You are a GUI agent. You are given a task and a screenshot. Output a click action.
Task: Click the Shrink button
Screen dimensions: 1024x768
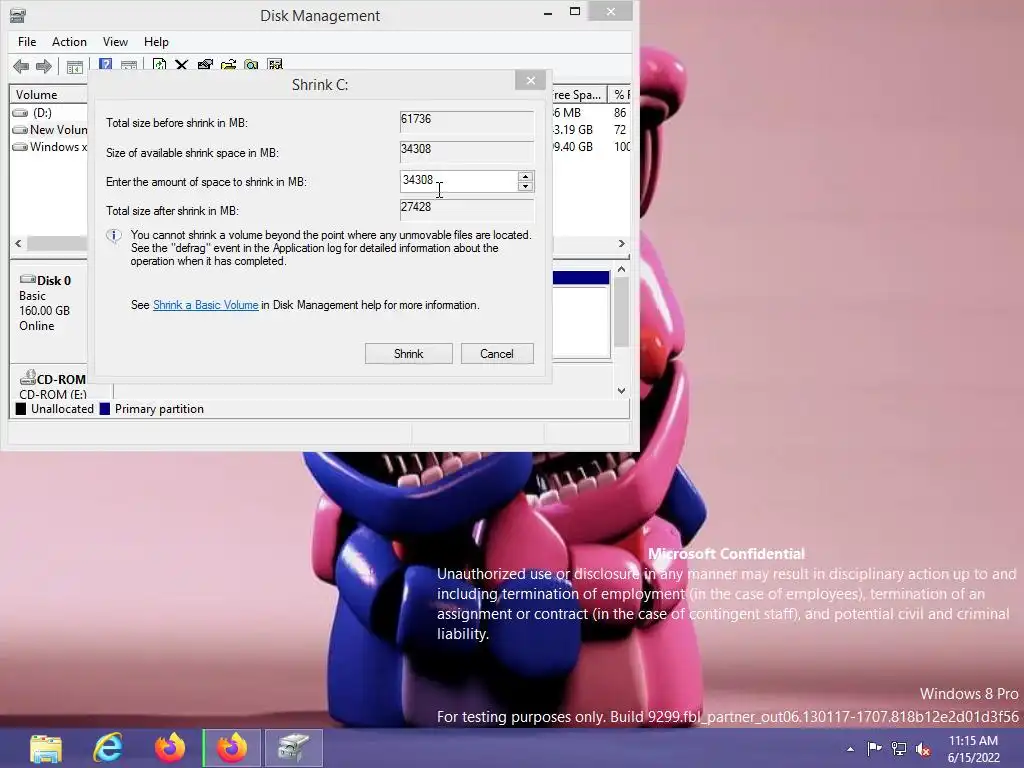(409, 354)
